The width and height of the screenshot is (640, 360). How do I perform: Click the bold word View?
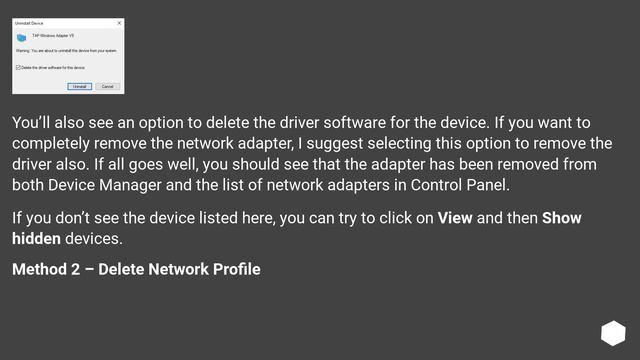click(x=455, y=218)
